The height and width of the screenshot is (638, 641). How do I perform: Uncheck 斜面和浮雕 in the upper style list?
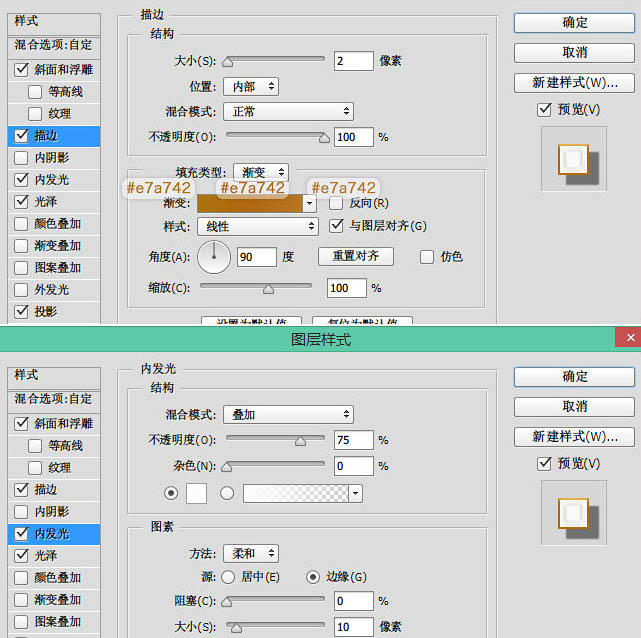[21, 69]
